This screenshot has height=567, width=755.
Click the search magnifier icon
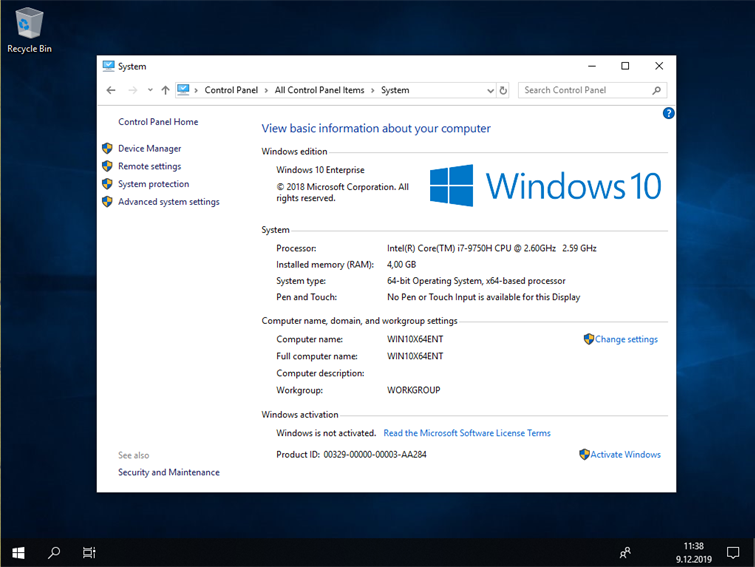[656, 90]
